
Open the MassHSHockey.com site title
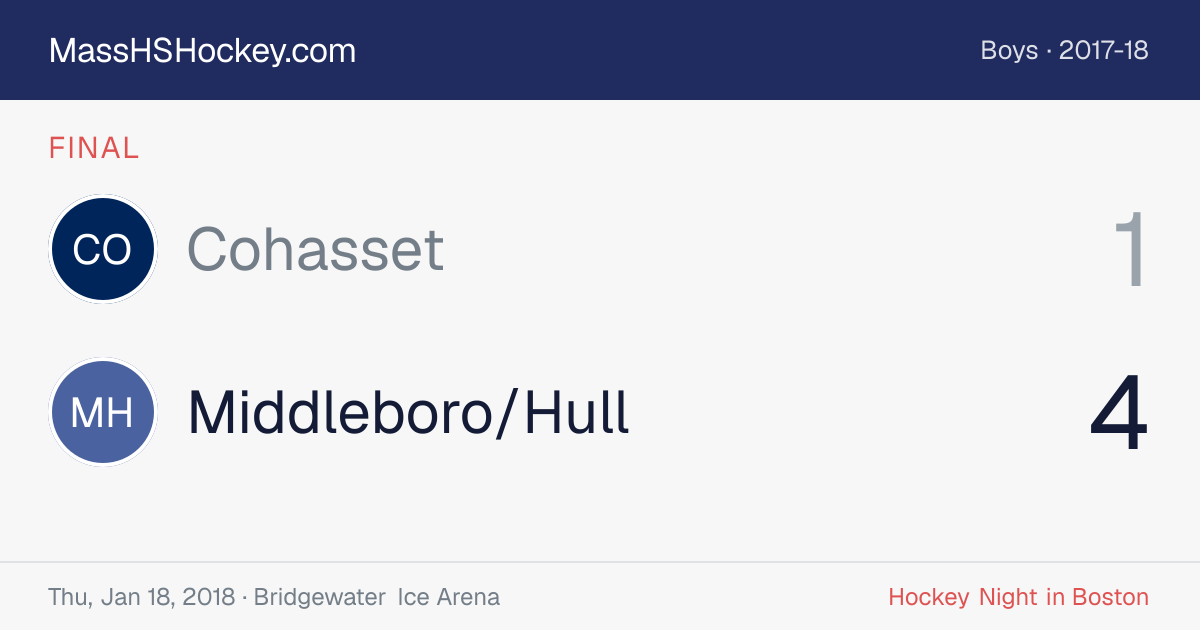pos(202,51)
